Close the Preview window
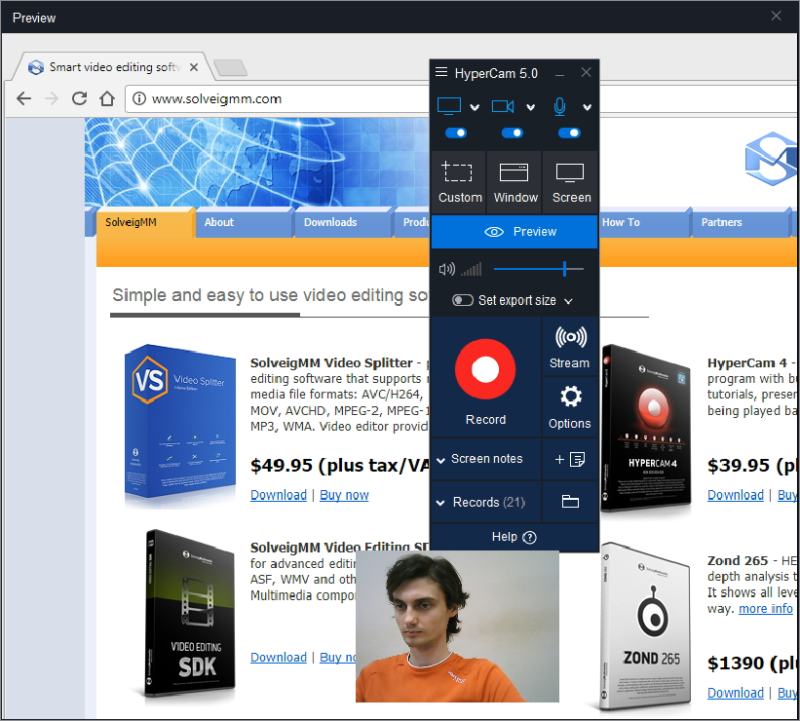 click(776, 16)
